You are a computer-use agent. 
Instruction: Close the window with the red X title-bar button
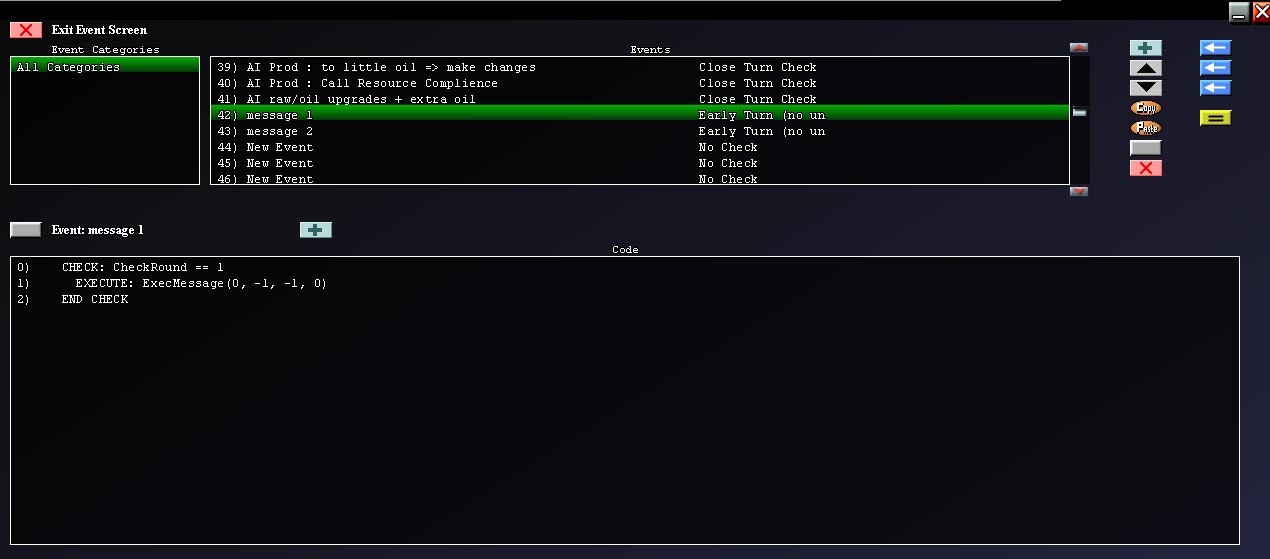coord(1261,11)
